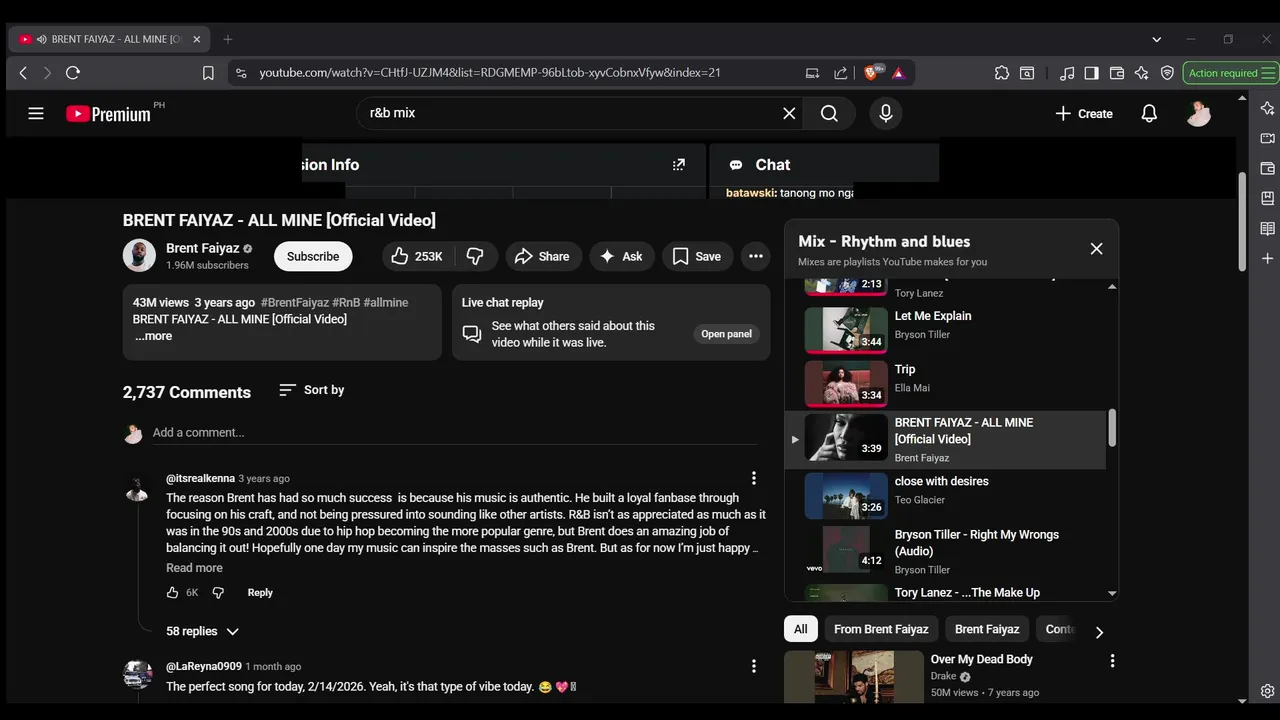Click the Add a comment field

[455, 433]
